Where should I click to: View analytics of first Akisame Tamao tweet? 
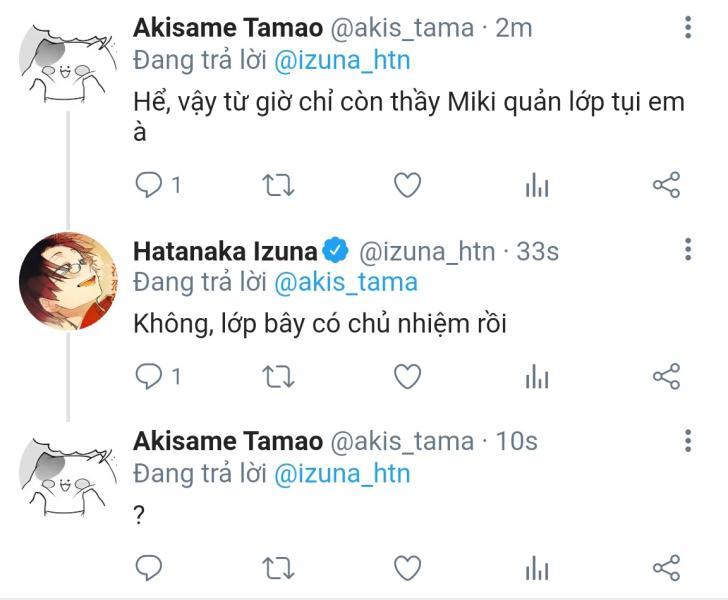click(x=537, y=185)
